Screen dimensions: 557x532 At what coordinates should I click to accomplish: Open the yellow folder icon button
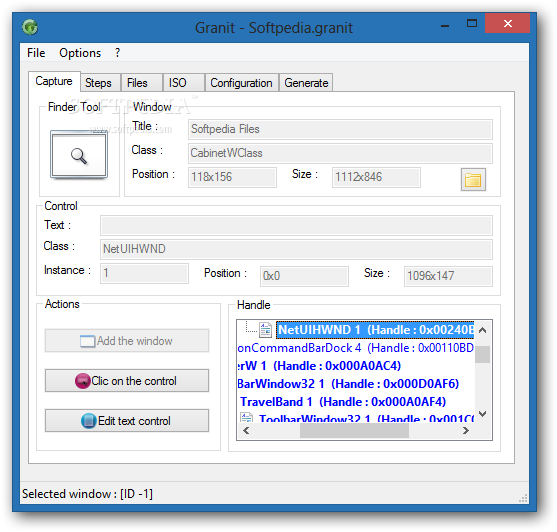[x=473, y=180]
